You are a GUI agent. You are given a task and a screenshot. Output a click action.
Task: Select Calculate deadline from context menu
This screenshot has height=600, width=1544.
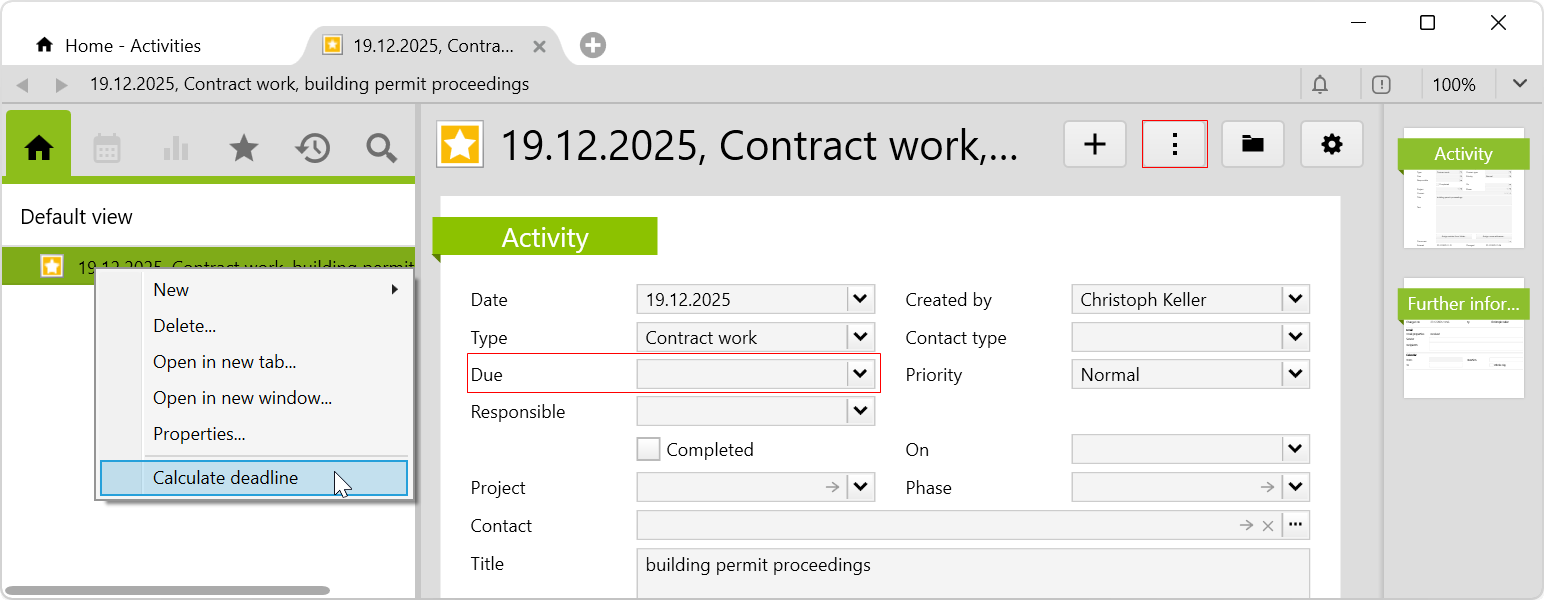(x=225, y=478)
